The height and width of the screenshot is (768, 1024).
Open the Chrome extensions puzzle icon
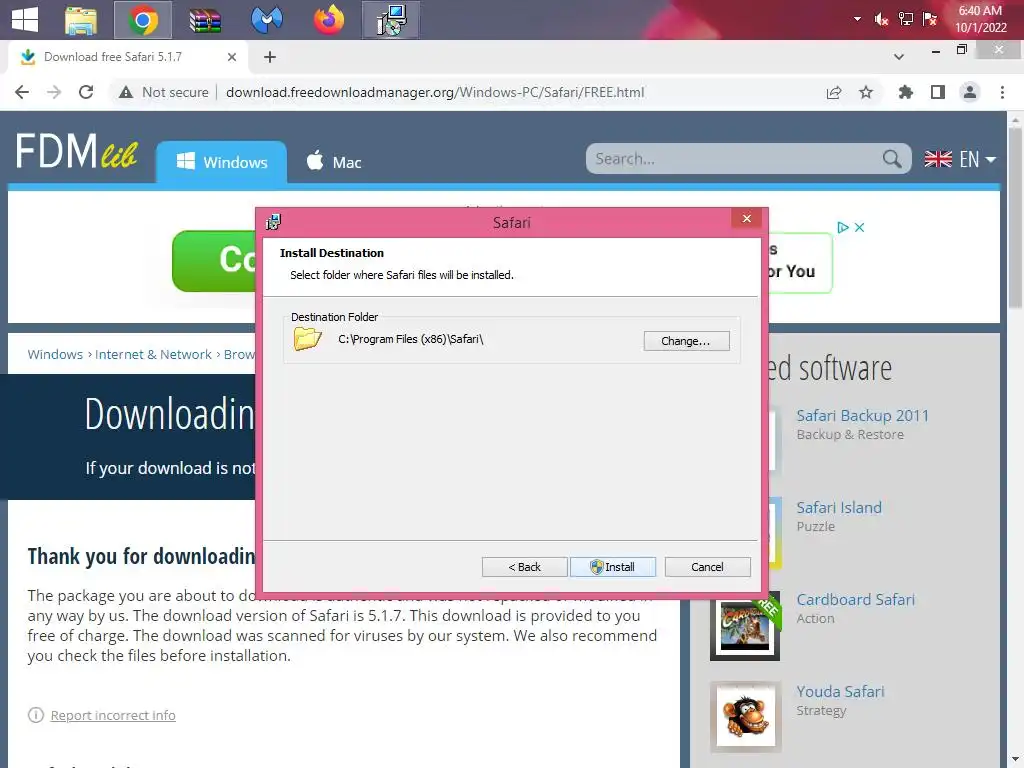tap(905, 92)
